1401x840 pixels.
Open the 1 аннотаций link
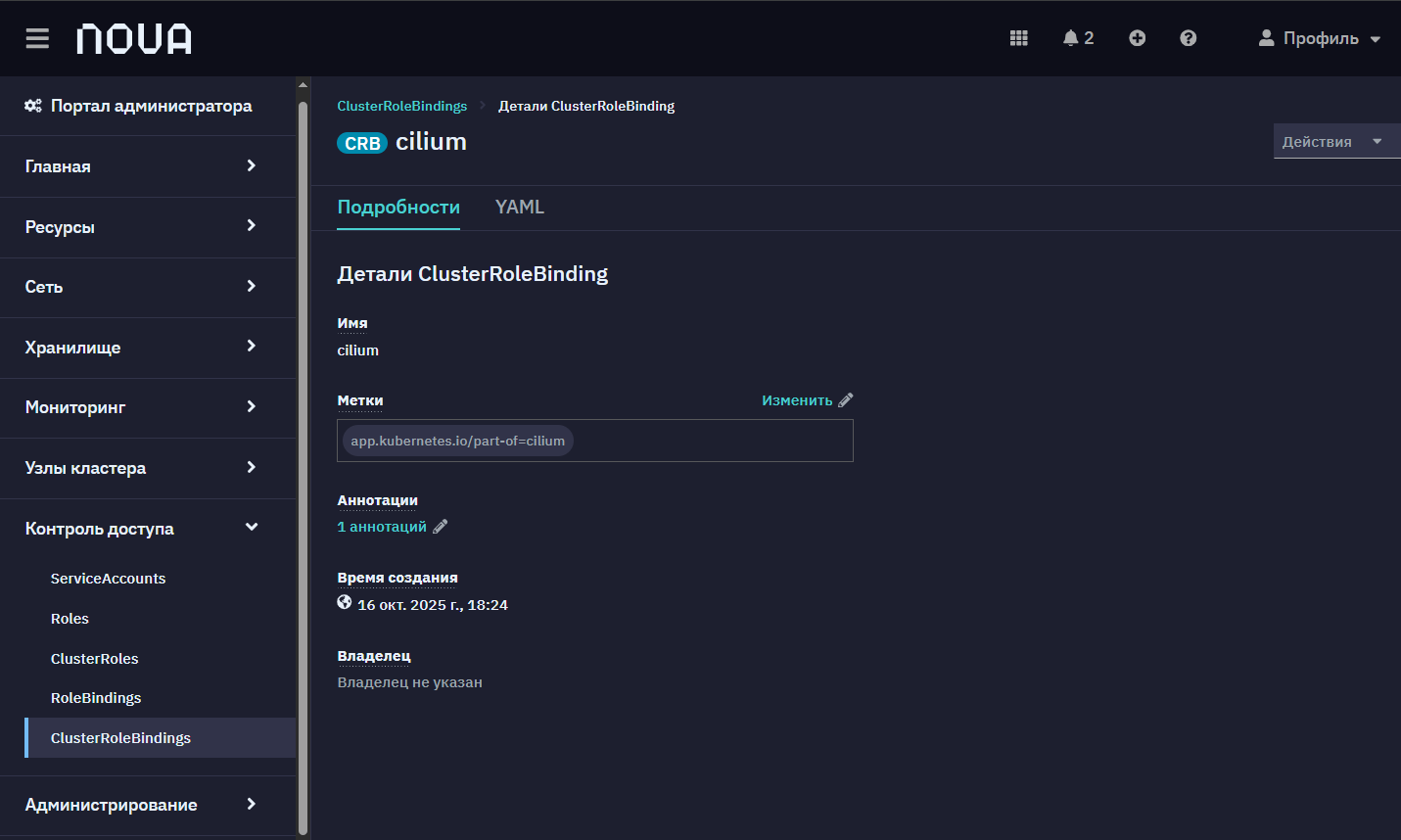pyautogui.click(x=382, y=527)
